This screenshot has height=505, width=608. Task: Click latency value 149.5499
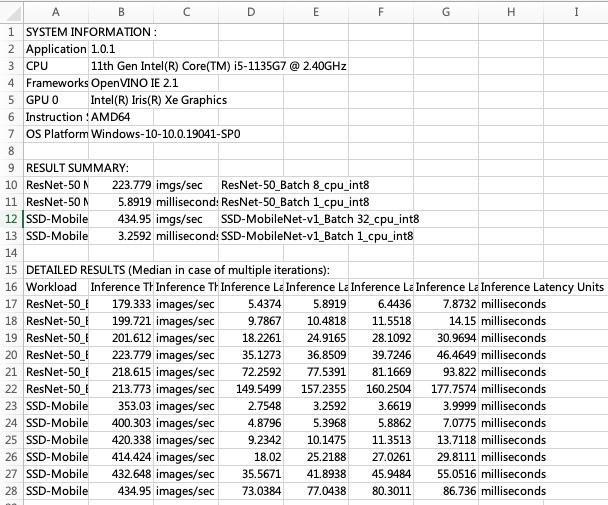(x=251, y=389)
